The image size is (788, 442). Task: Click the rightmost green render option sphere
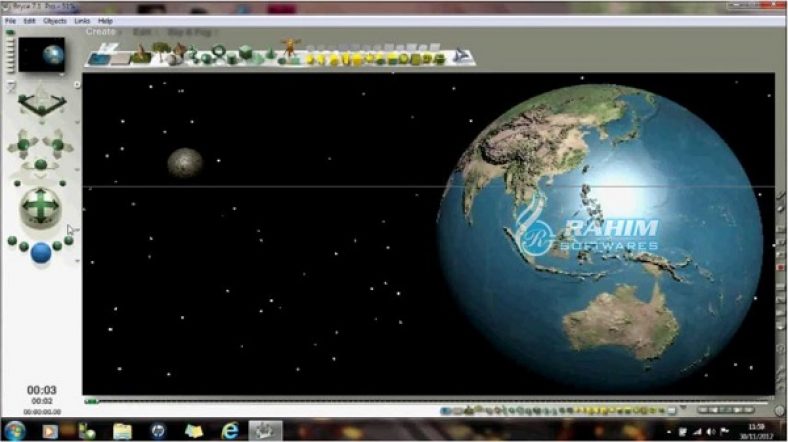[69, 241]
